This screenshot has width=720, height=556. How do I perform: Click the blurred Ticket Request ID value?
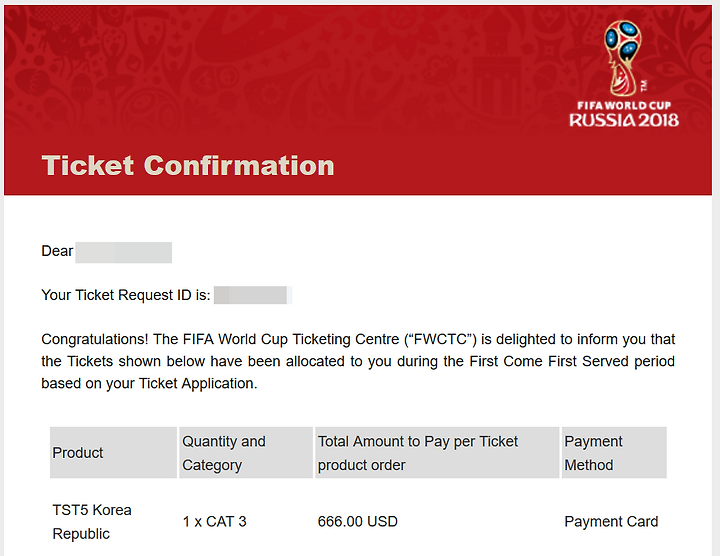click(x=253, y=295)
